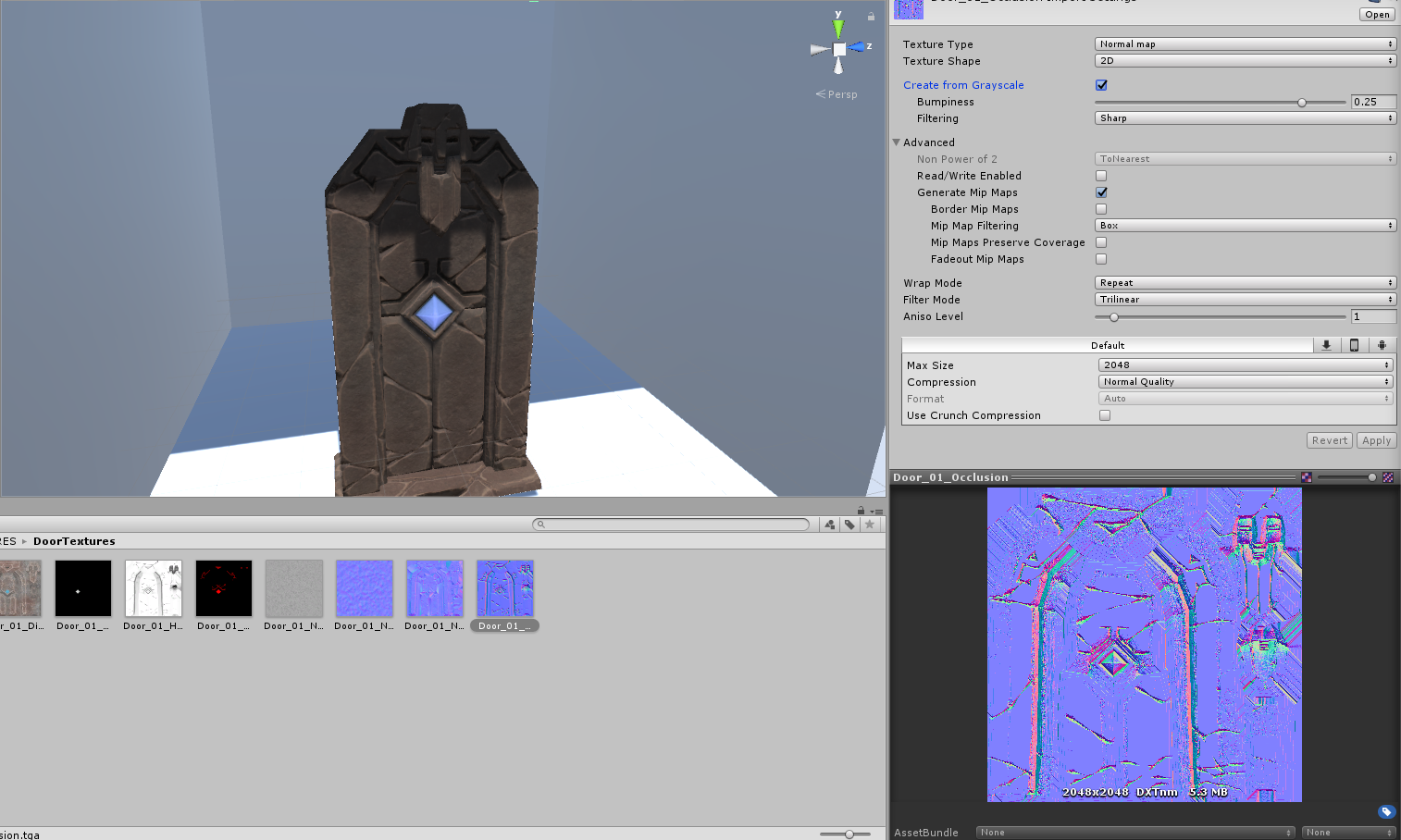Uncheck Create from Grayscale checkbox

tap(1101, 85)
